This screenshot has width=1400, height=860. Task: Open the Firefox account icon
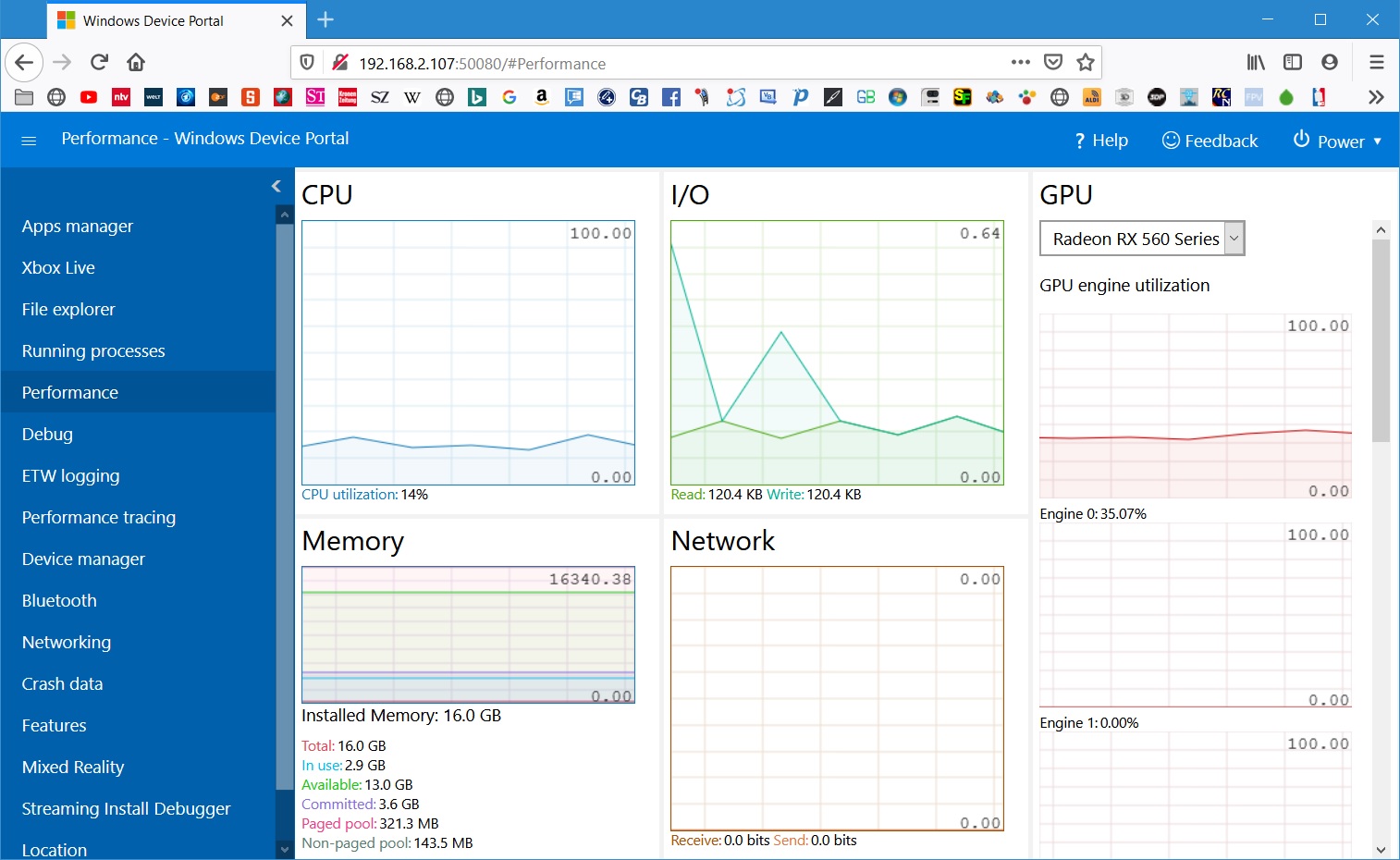(1330, 63)
